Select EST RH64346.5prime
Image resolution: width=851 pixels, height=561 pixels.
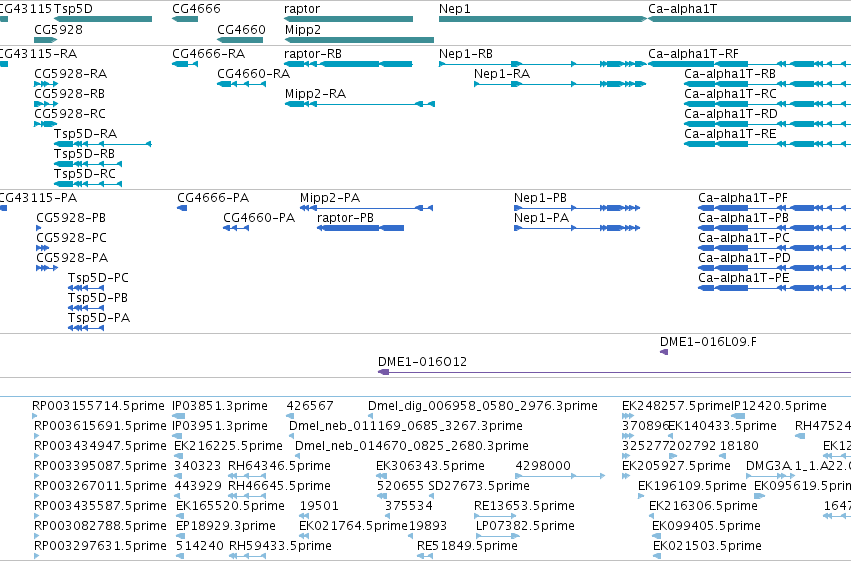[279, 467]
